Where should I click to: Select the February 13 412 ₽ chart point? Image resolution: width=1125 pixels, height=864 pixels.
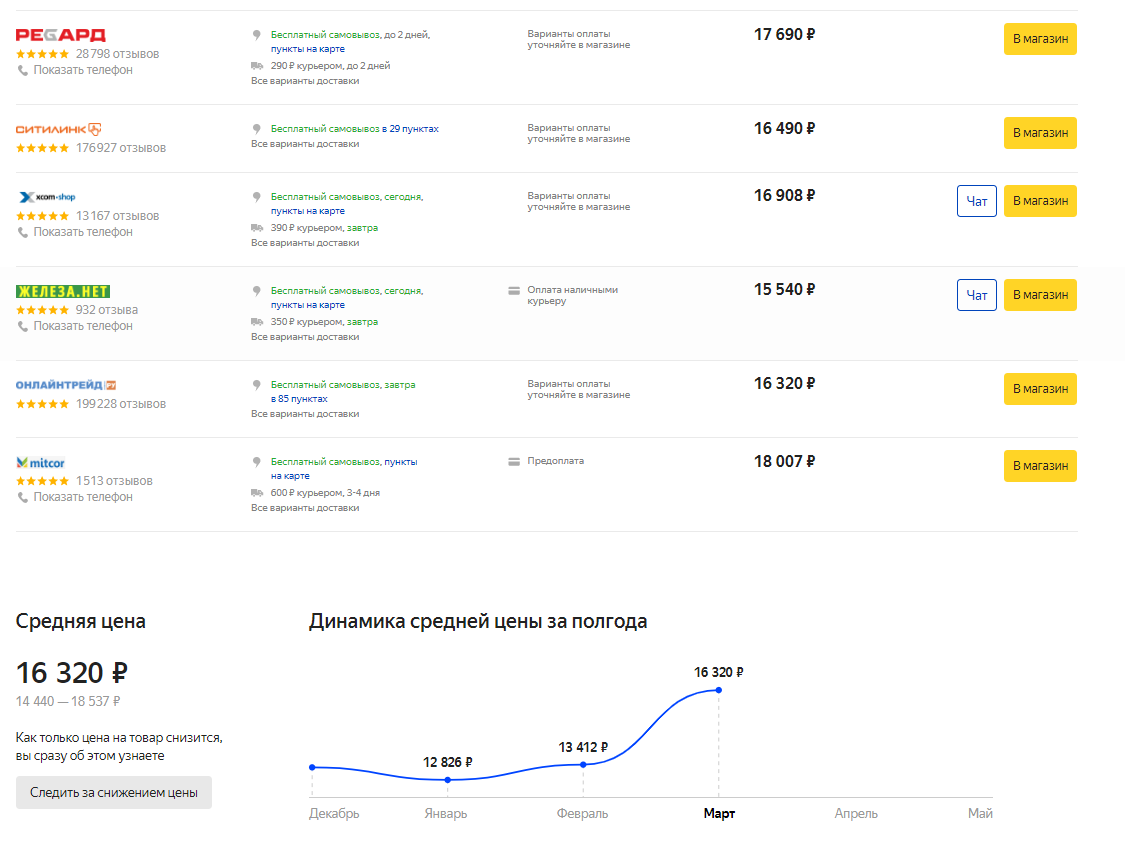click(x=583, y=765)
